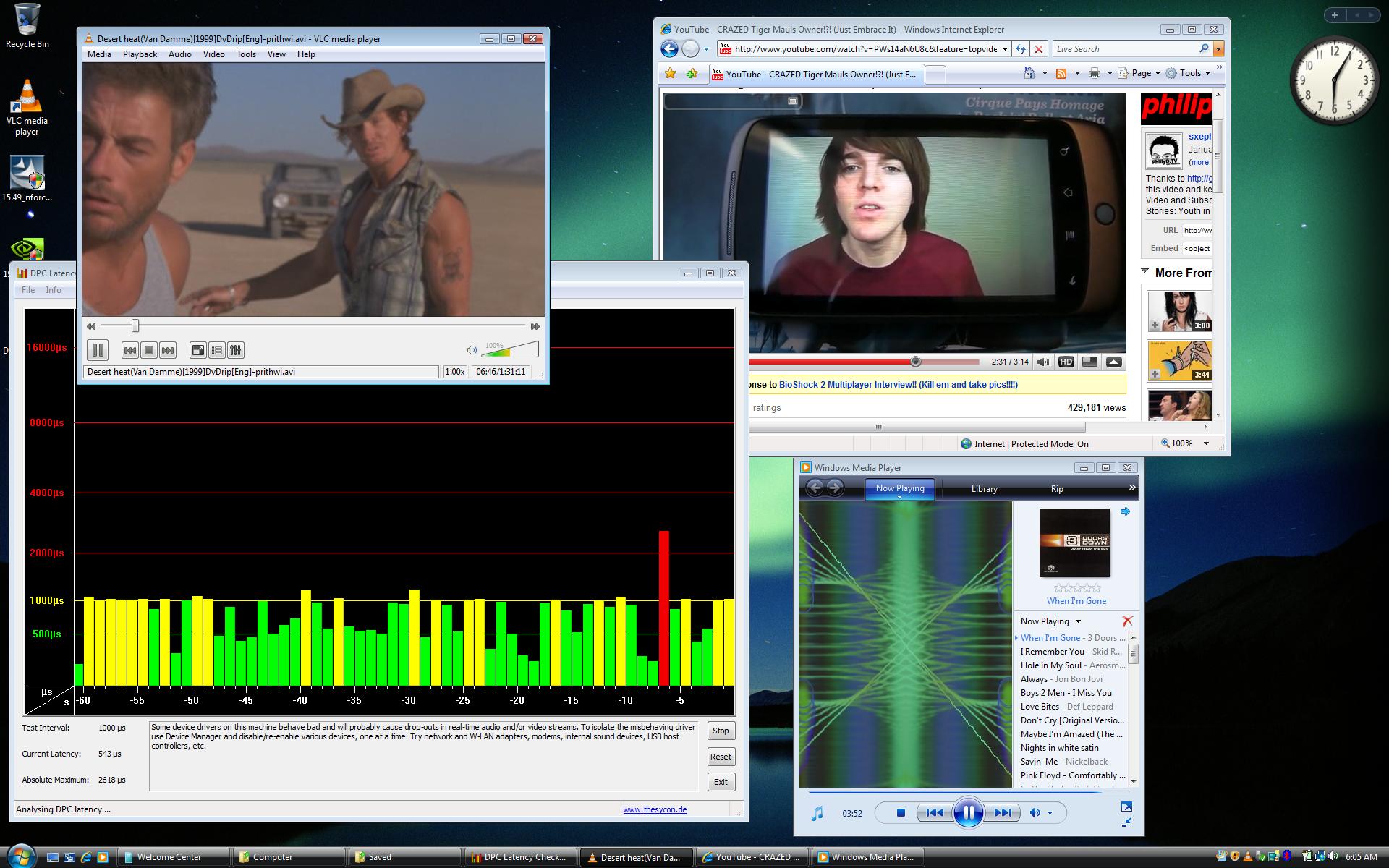This screenshot has width=1389, height=868.
Task: Show the VLC playlist
Action: [217, 350]
